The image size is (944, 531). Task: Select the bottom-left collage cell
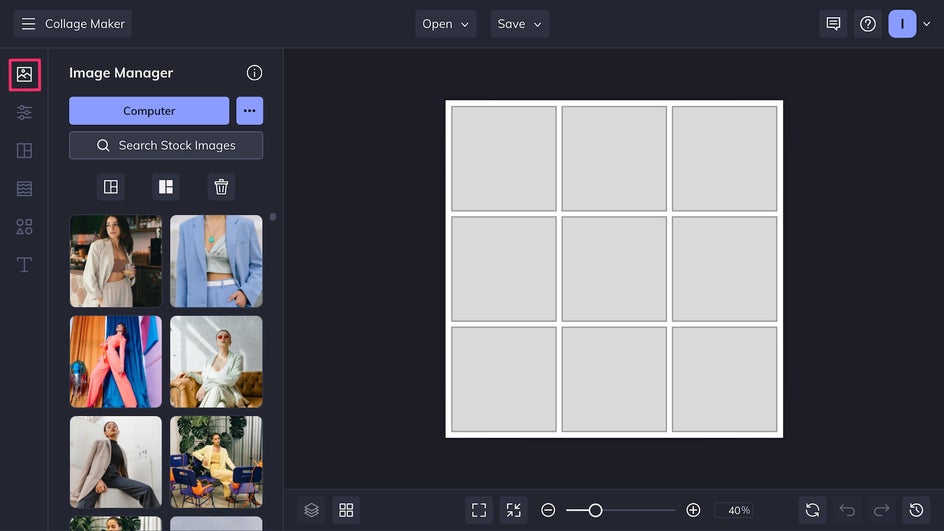coord(504,379)
